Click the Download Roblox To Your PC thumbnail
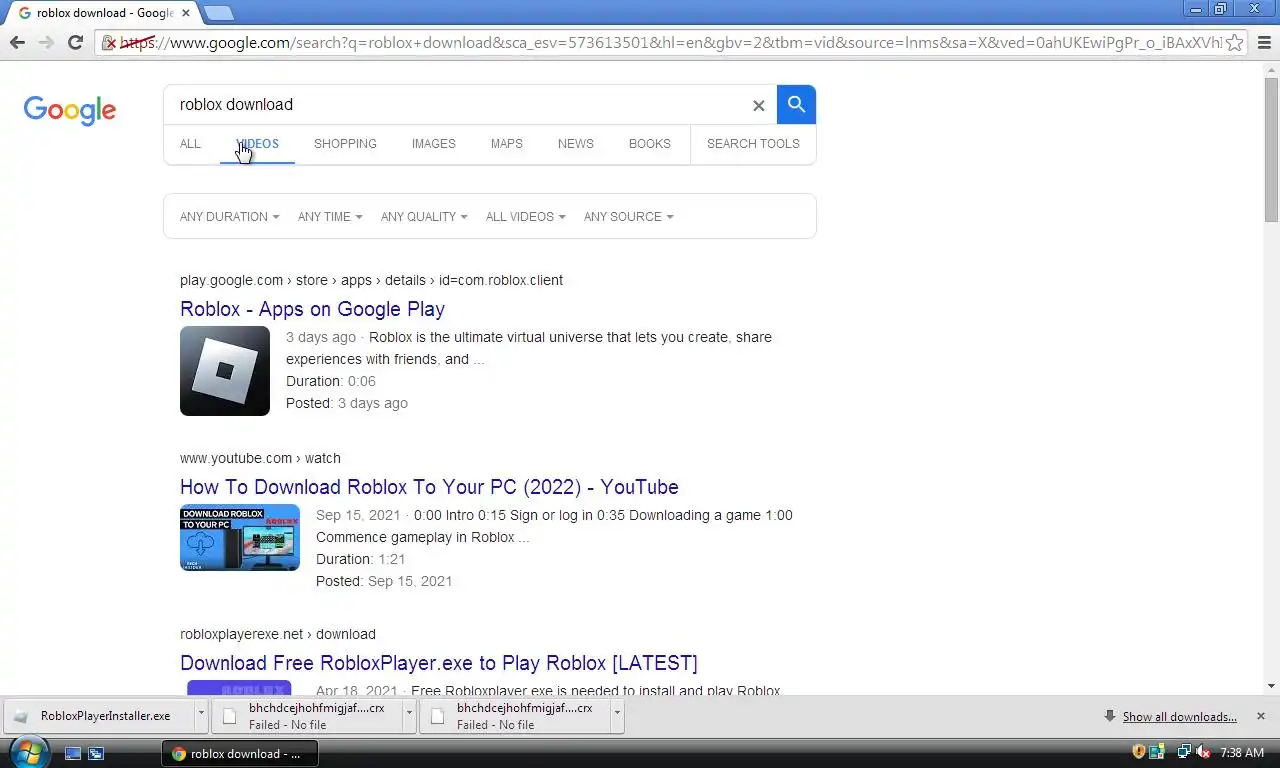This screenshot has width=1280, height=768. [x=240, y=538]
